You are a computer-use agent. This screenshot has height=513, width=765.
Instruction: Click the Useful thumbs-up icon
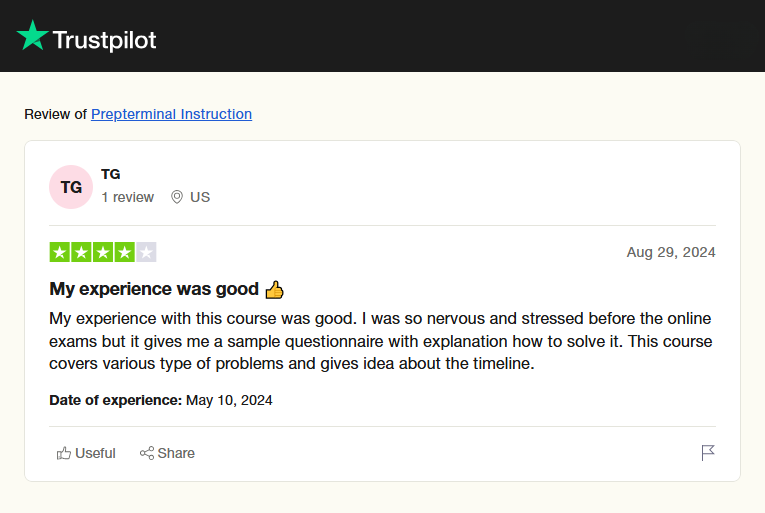tap(64, 453)
